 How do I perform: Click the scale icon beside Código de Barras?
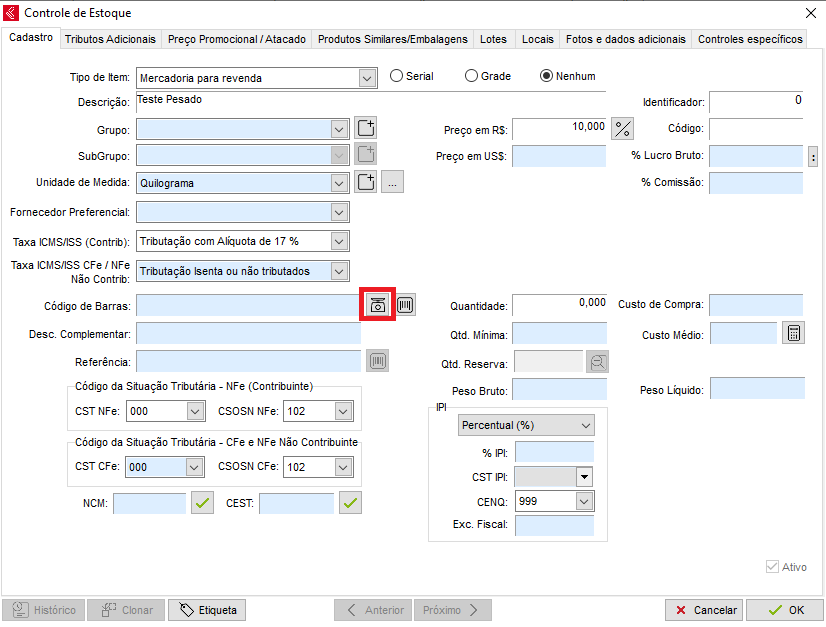point(377,305)
